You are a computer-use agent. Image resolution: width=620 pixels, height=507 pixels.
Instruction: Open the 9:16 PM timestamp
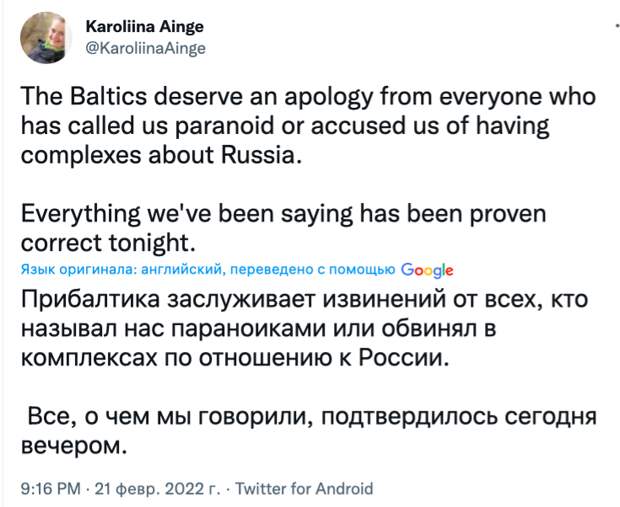click(51, 489)
